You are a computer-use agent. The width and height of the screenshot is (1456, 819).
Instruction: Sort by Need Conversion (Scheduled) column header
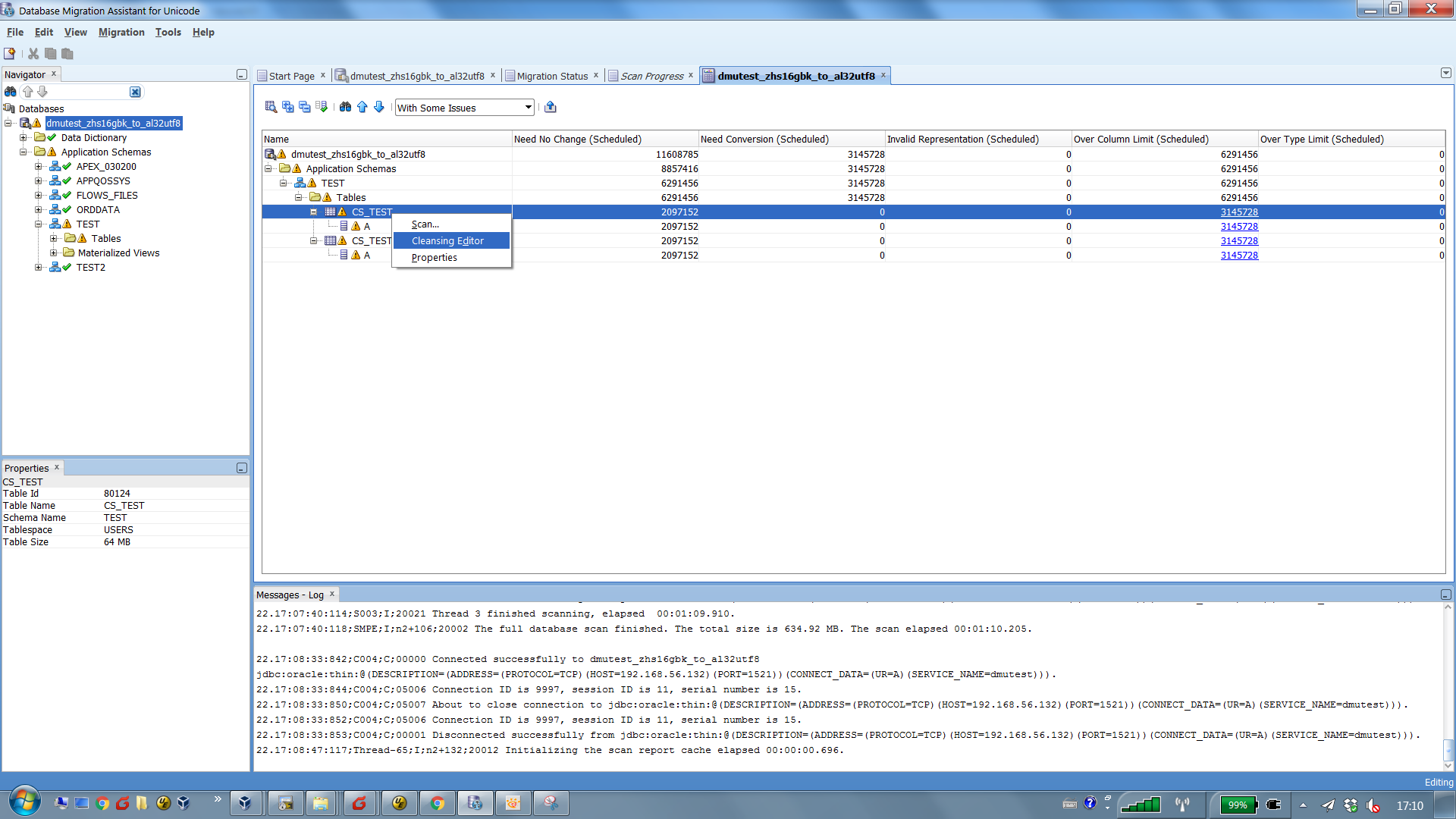pos(792,139)
